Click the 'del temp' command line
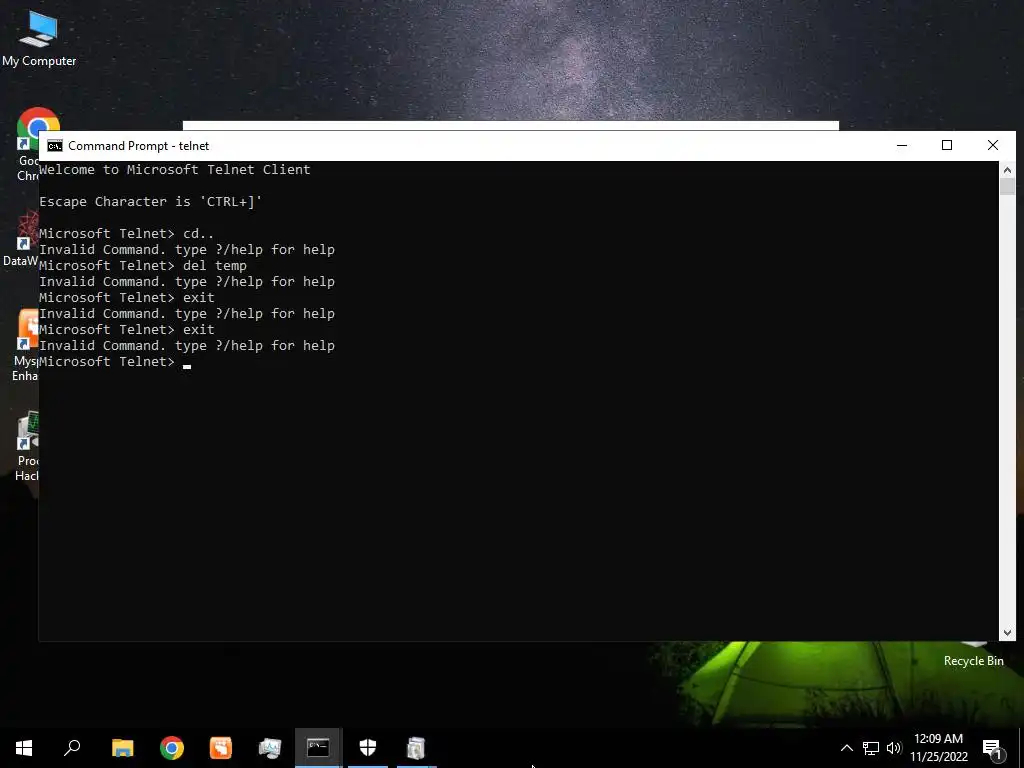 point(142,266)
